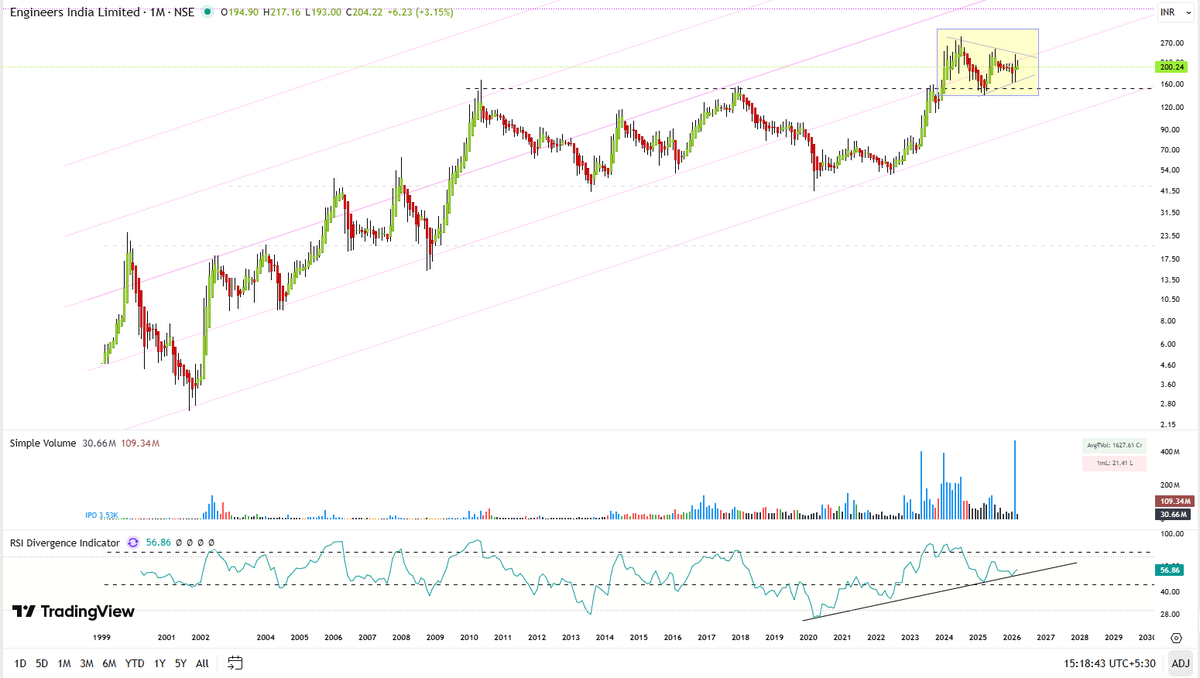The width and height of the screenshot is (1200, 678).
Task: Click the RSI Divergence Indicator label
Action: click(x=65, y=542)
